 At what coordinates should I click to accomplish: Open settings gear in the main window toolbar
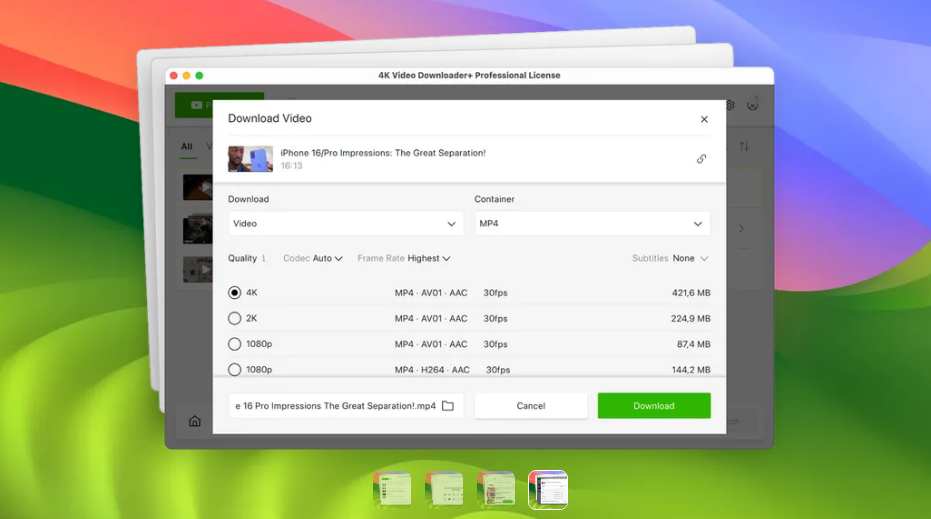point(730,105)
